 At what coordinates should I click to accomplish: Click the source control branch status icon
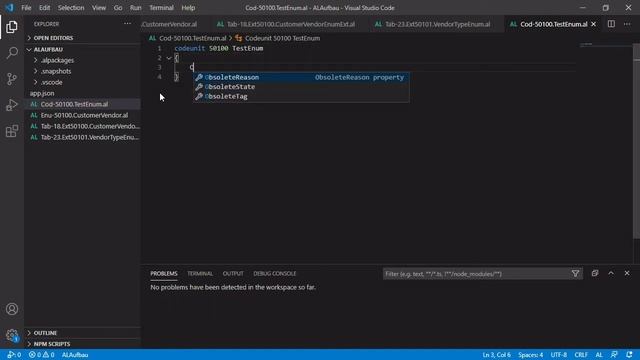pyautogui.click(x=14, y=355)
